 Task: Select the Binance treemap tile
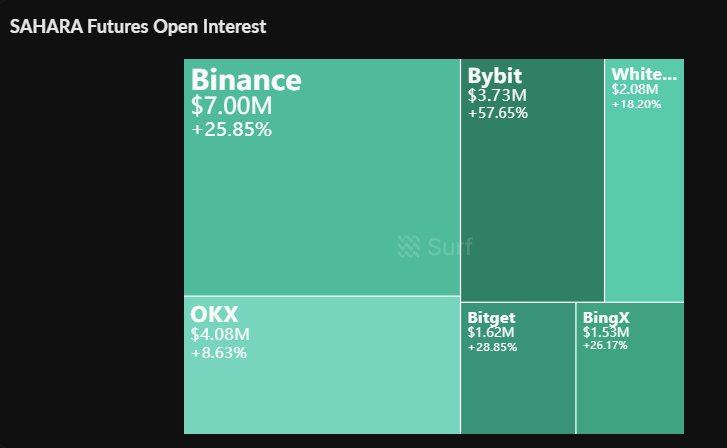coord(322,200)
